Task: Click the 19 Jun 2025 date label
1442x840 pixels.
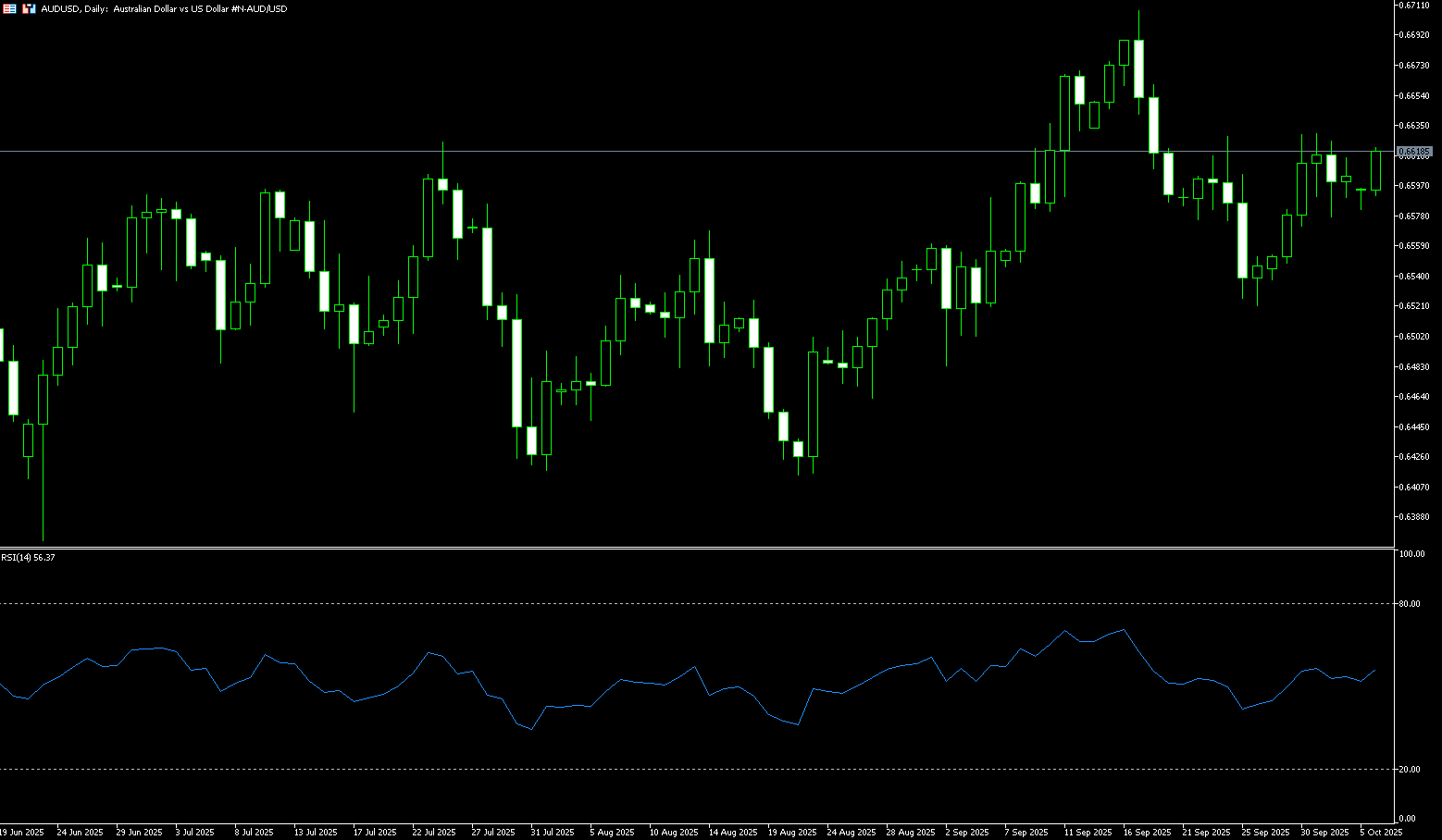Action: (22, 833)
